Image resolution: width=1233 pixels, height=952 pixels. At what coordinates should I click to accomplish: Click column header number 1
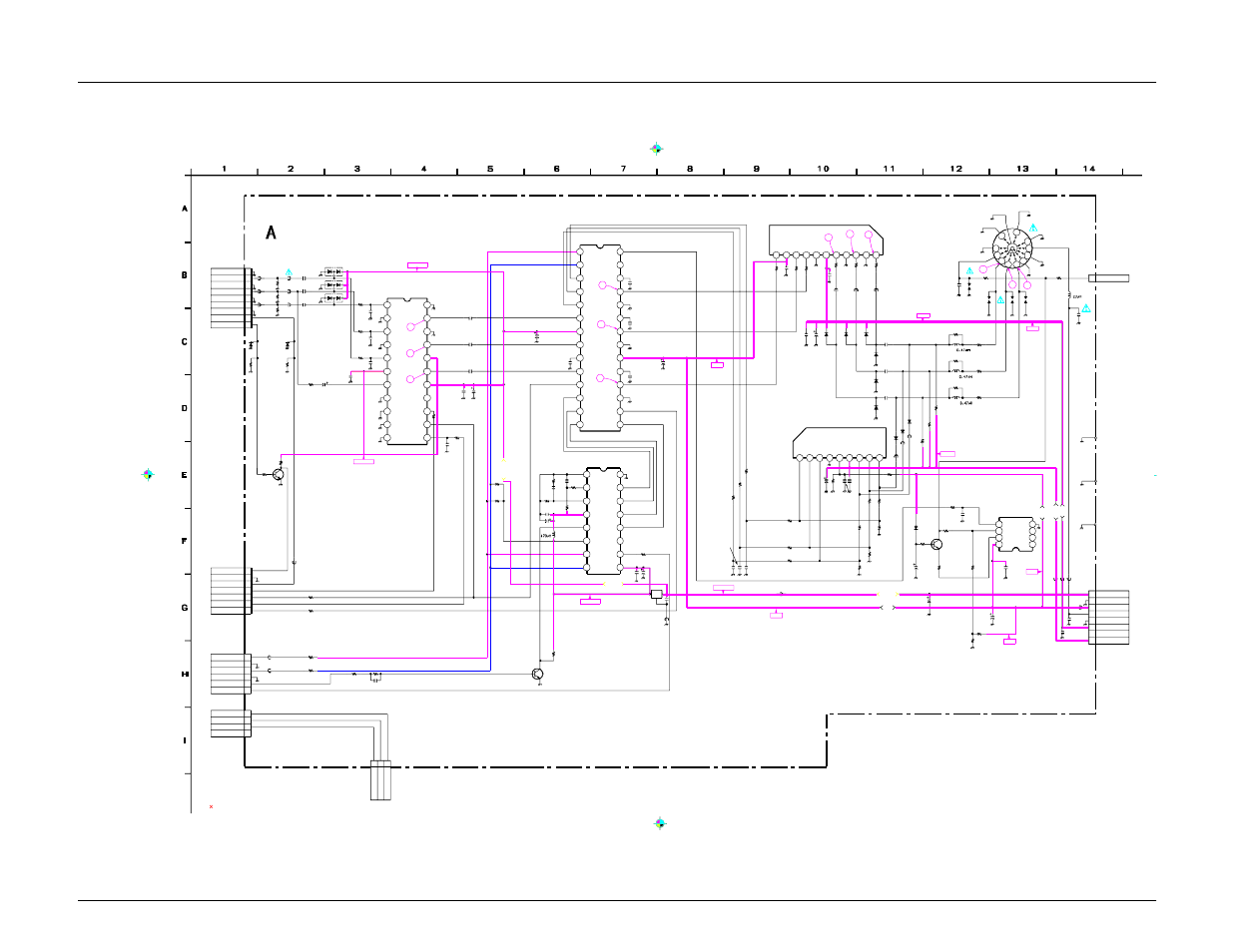[x=224, y=169]
